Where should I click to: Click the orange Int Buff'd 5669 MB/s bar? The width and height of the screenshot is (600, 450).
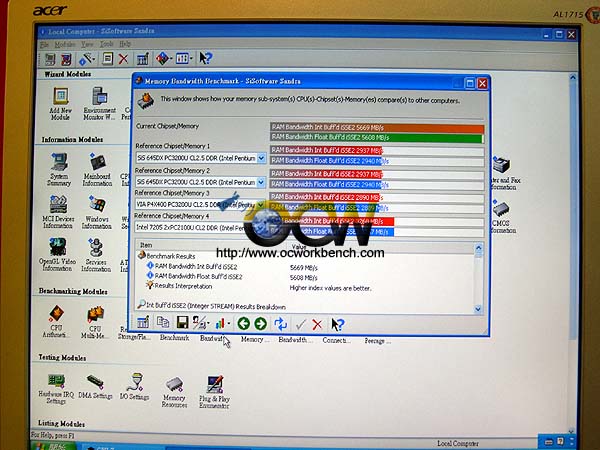(x=377, y=127)
